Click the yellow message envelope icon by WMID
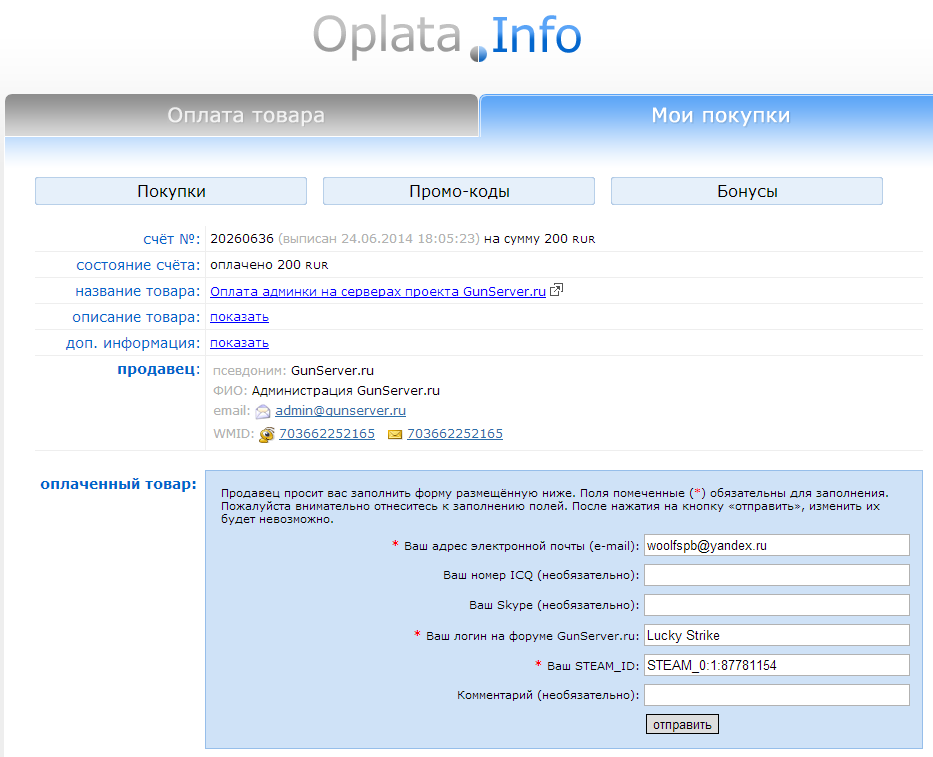Screen dimensions: 933x757 [x=395, y=435]
